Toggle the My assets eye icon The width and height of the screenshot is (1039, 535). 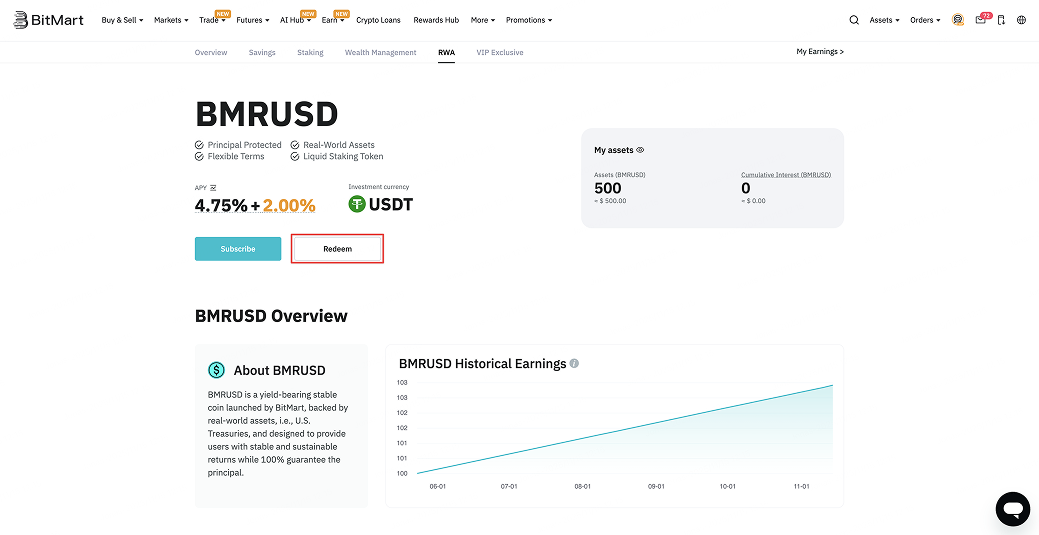[640, 150]
